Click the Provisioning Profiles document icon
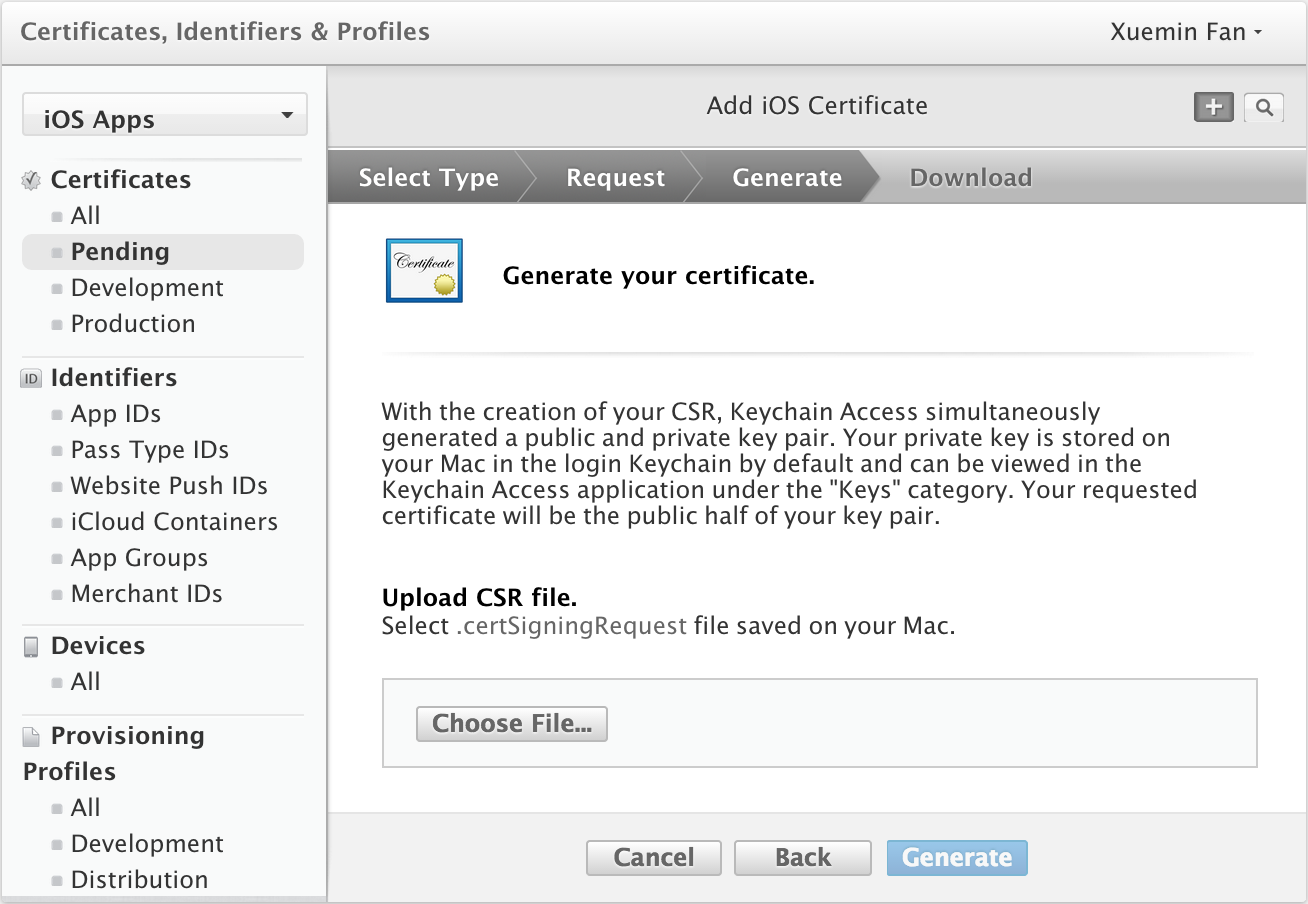This screenshot has height=904, width=1308. pos(32,736)
